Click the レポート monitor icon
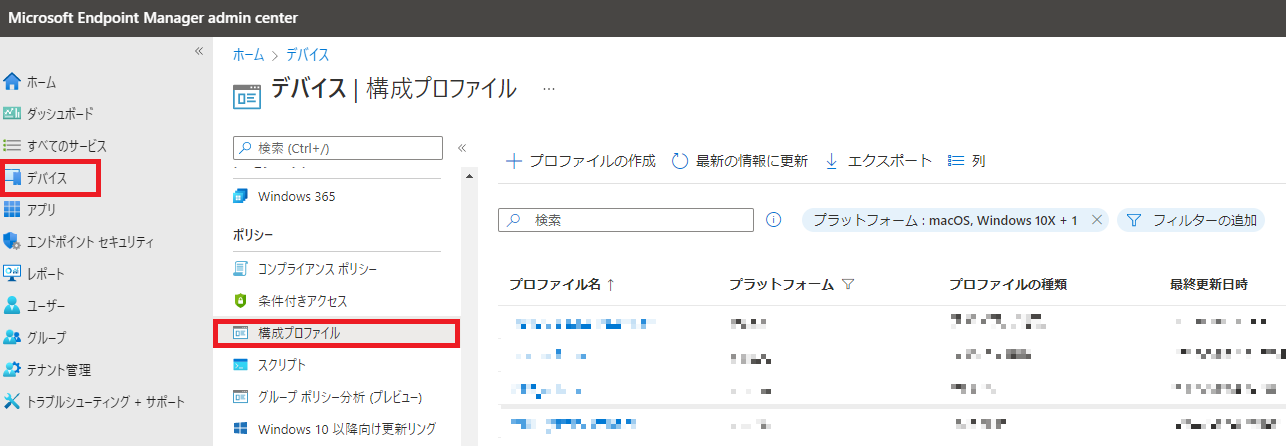The width and height of the screenshot is (1286, 446). coord(12,274)
